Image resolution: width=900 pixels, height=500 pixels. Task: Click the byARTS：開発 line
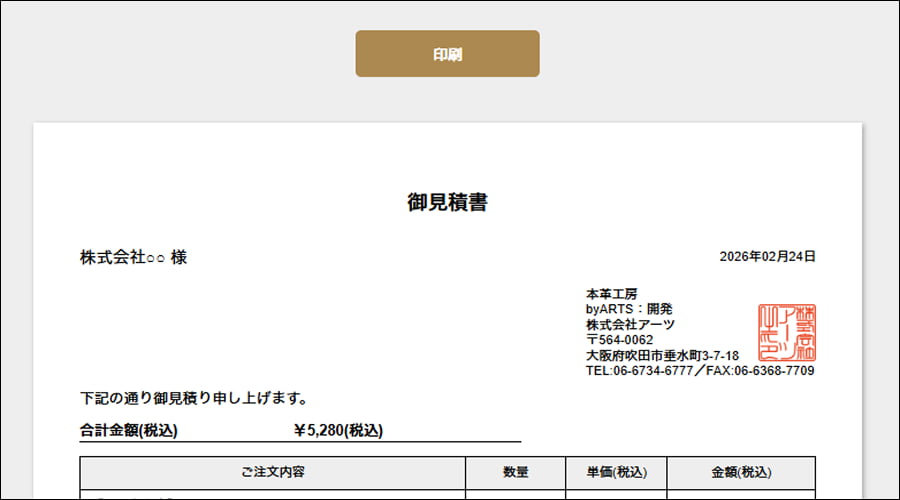tap(629, 309)
